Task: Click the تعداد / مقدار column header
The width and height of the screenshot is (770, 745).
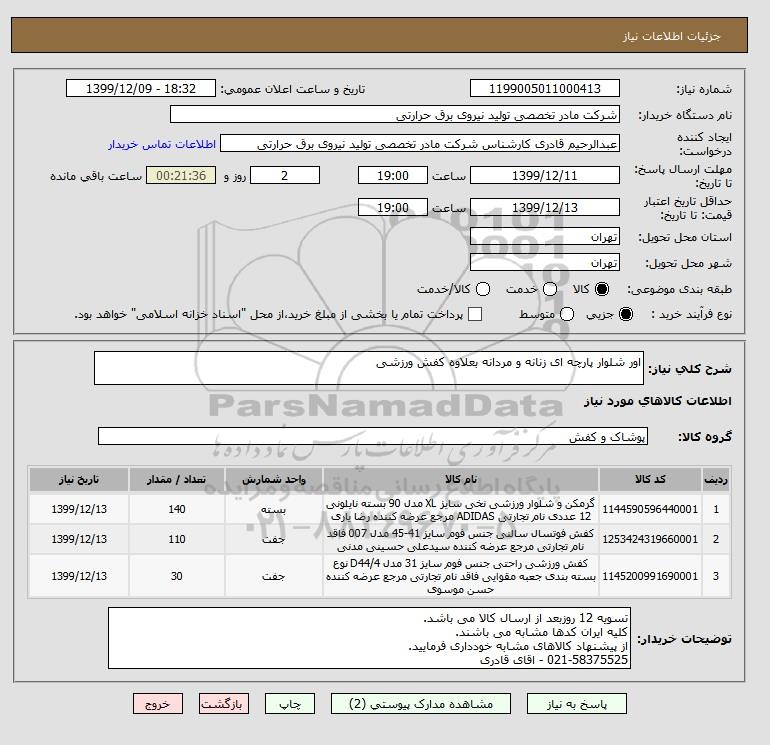Action: 177,479
